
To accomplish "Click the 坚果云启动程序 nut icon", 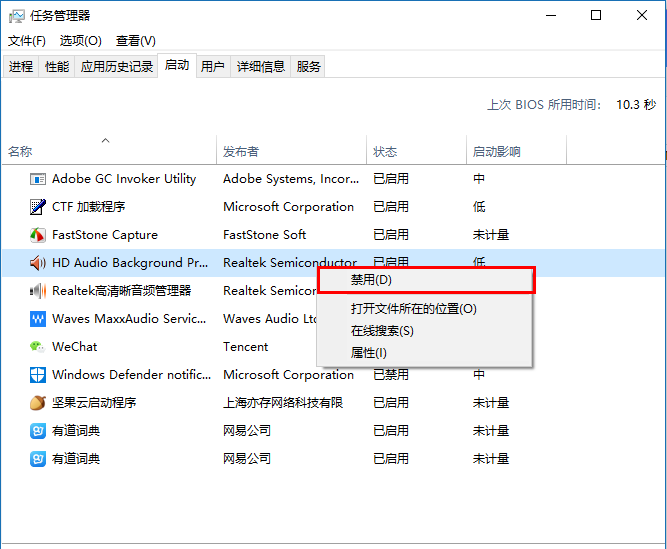I will click(37, 403).
